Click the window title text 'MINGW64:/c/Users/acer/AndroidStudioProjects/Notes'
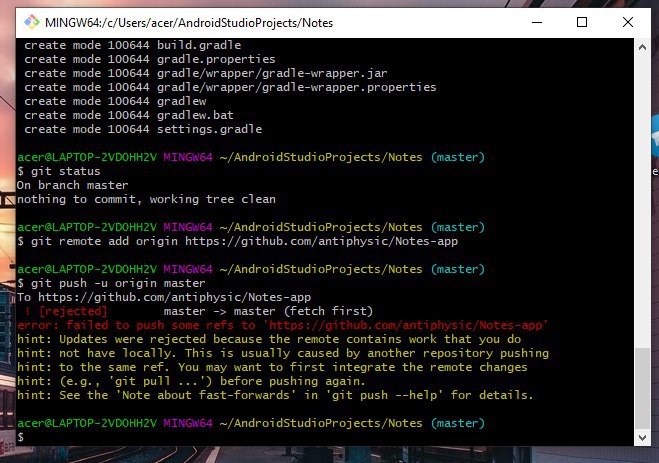659x463 pixels. (x=189, y=23)
